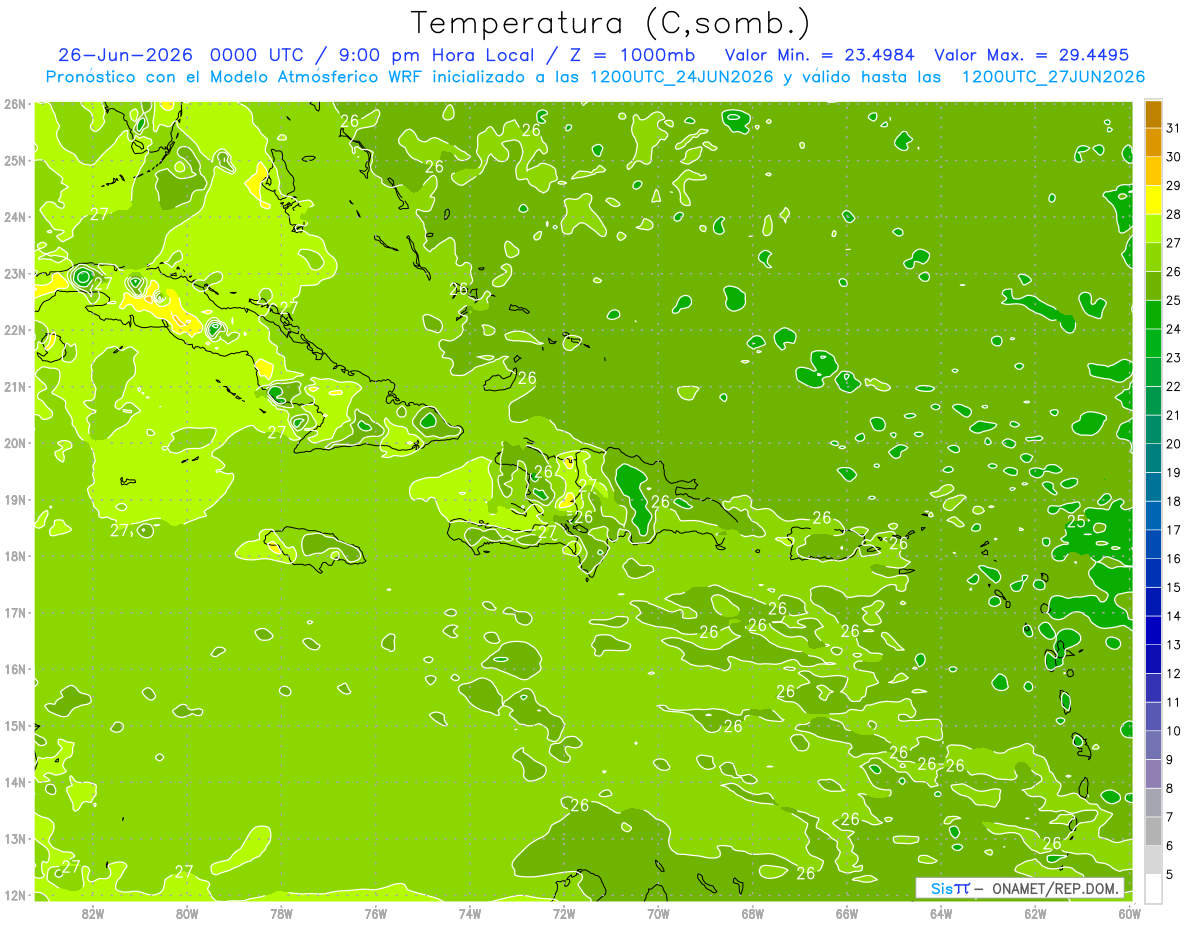Select the 21N latitude axis label

pos(15,387)
